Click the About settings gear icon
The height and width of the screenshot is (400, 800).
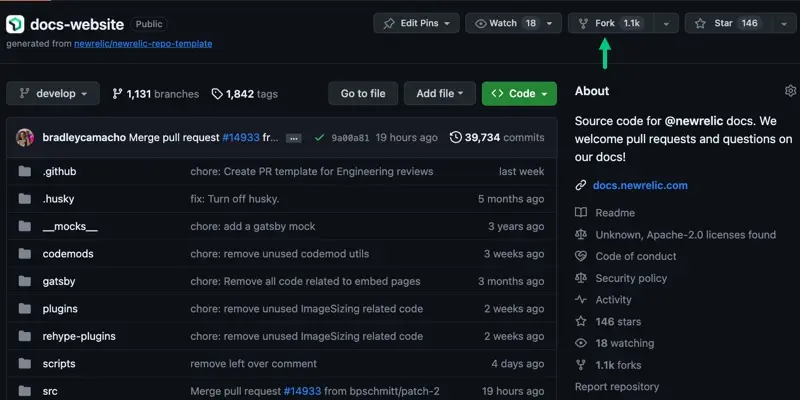(790, 91)
